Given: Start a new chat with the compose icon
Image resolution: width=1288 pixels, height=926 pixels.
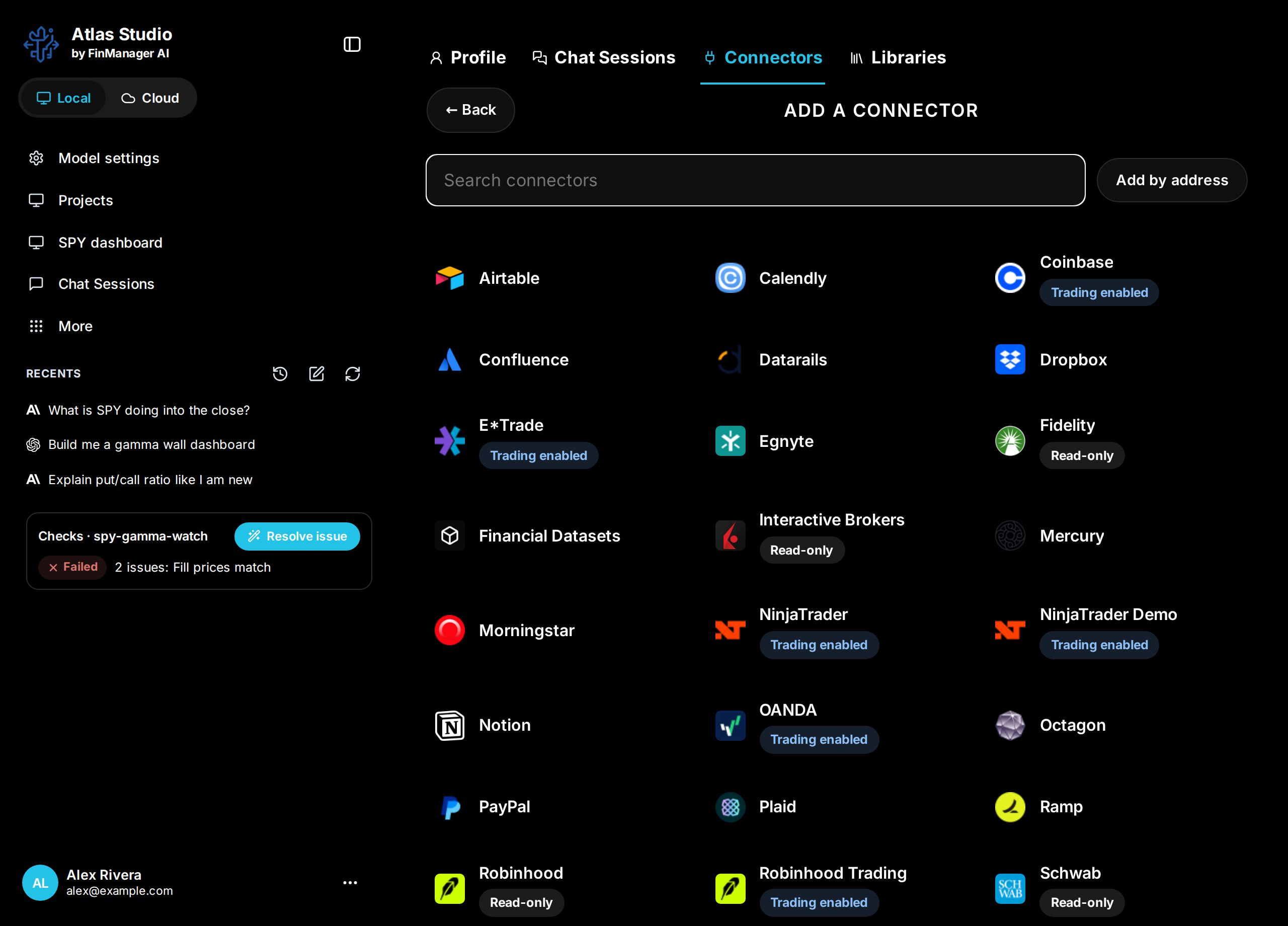Looking at the screenshot, I should click(316, 373).
